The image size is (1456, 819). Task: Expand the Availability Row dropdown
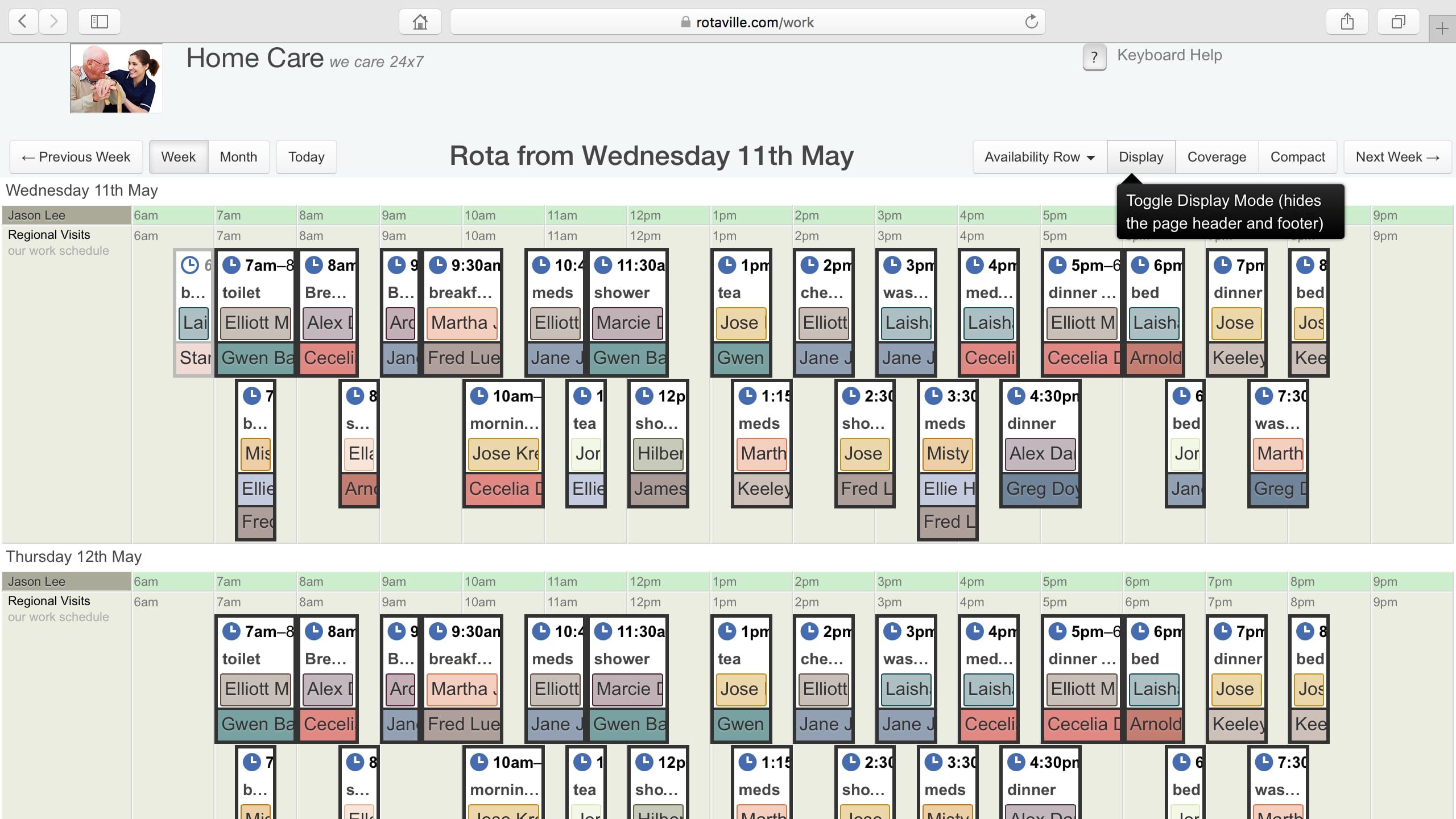point(1039,157)
